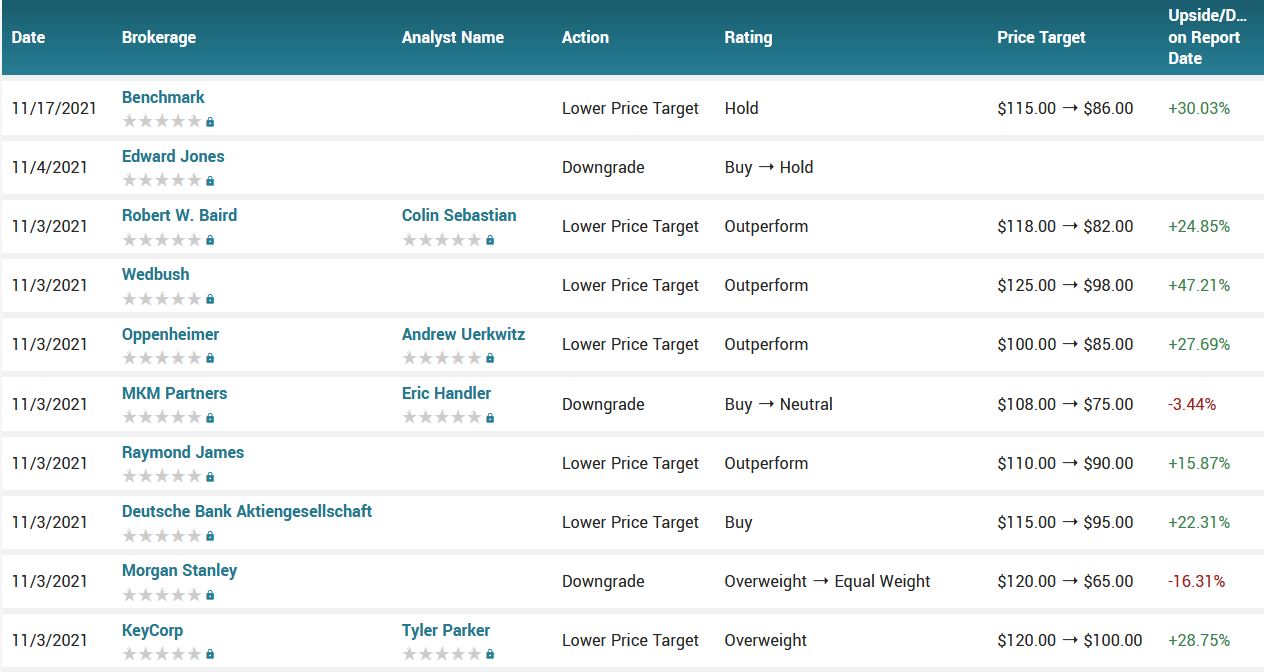Open the MKM Partners link
The image size is (1264, 672).
174,393
